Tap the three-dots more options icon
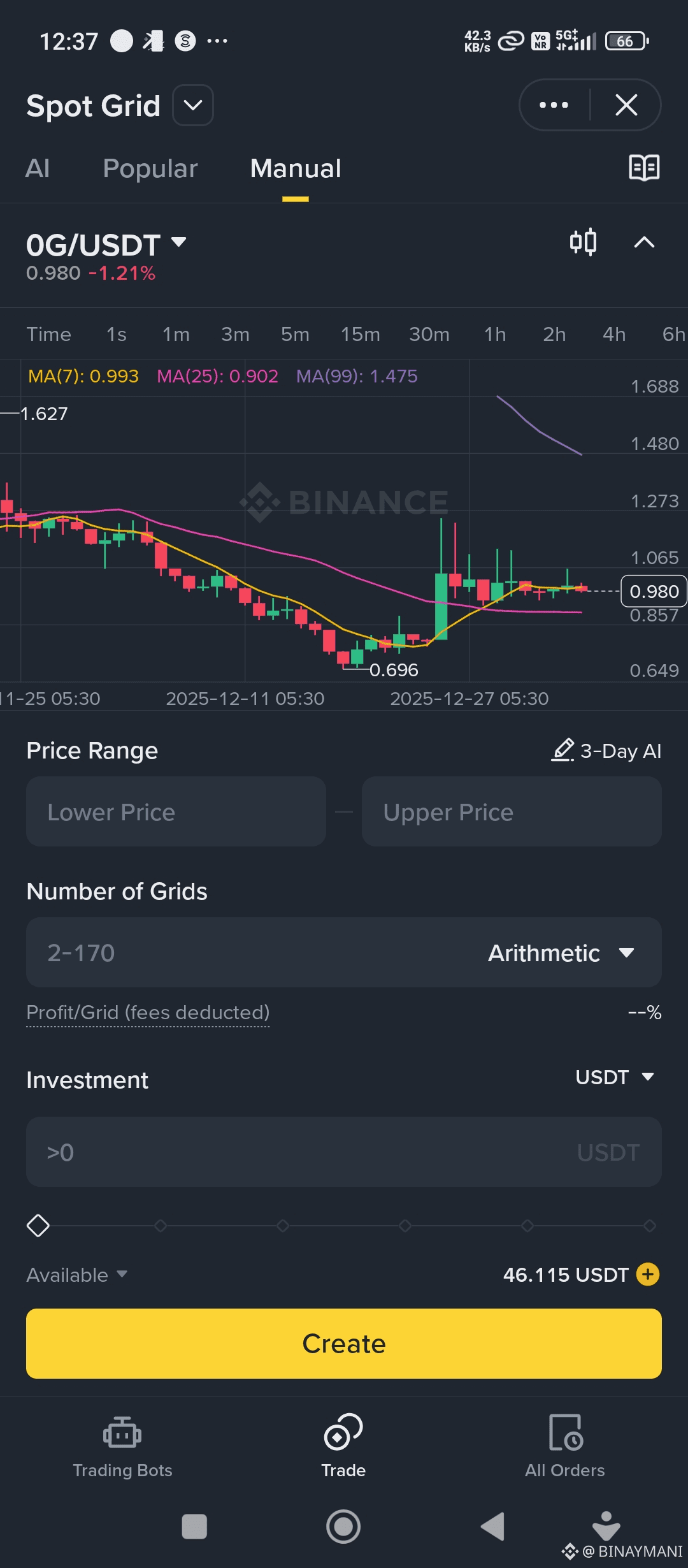This screenshot has width=688, height=1568. tap(554, 105)
